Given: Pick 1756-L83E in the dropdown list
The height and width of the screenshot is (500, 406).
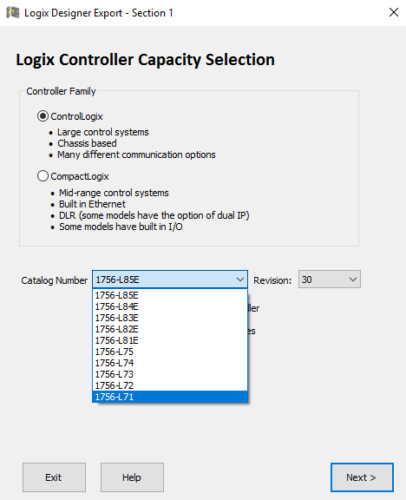Looking at the screenshot, I should point(170,318).
